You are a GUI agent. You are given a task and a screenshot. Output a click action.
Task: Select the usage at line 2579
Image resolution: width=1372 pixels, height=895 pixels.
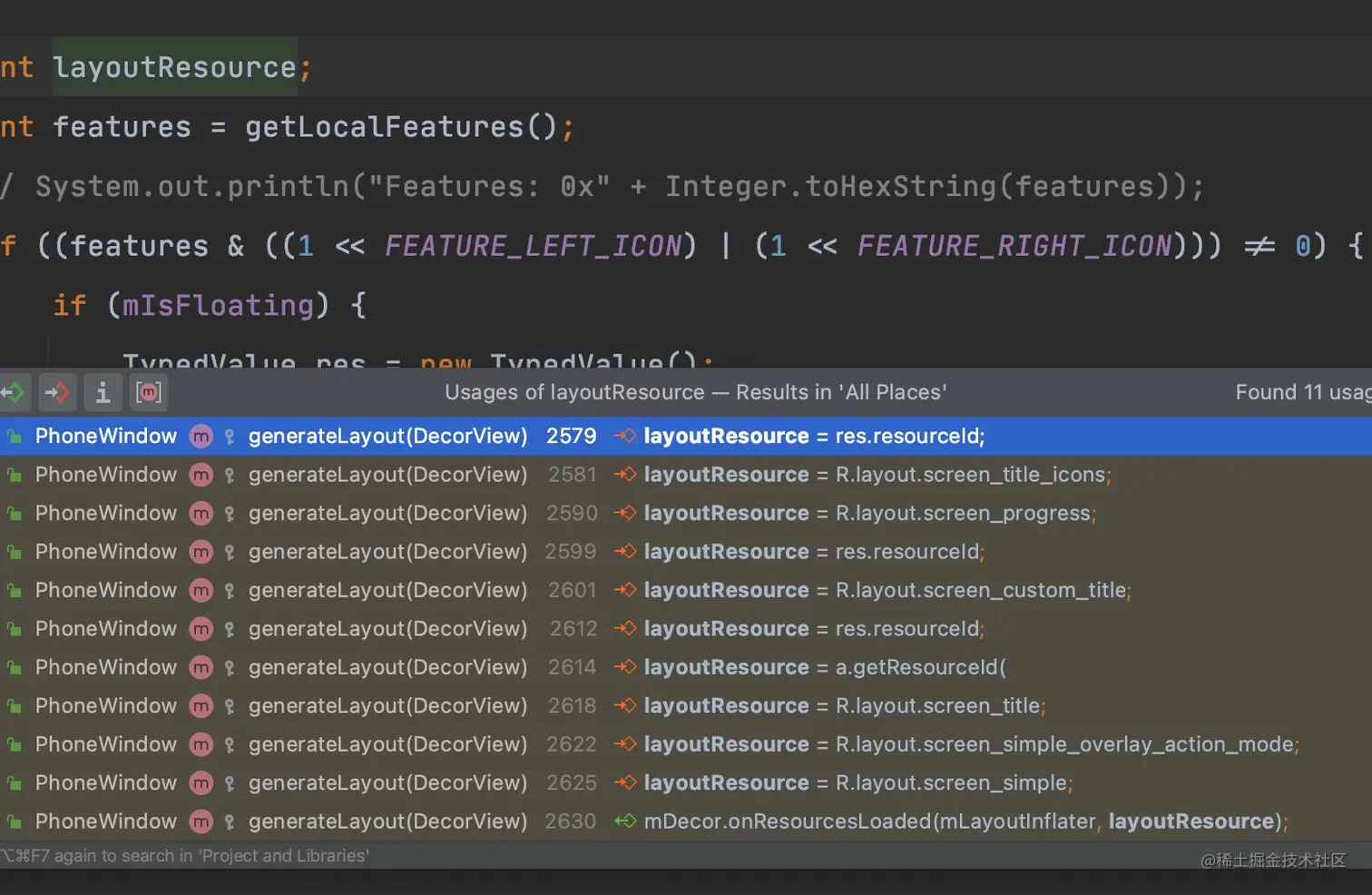(686, 436)
